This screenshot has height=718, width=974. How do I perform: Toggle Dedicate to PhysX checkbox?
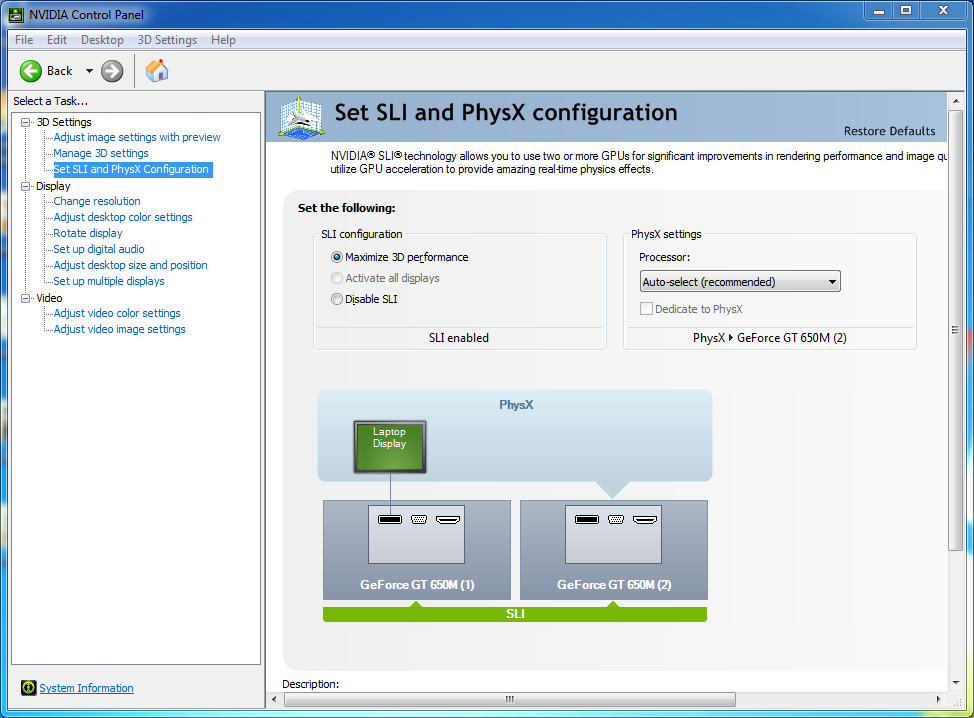click(x=646, y=309)
